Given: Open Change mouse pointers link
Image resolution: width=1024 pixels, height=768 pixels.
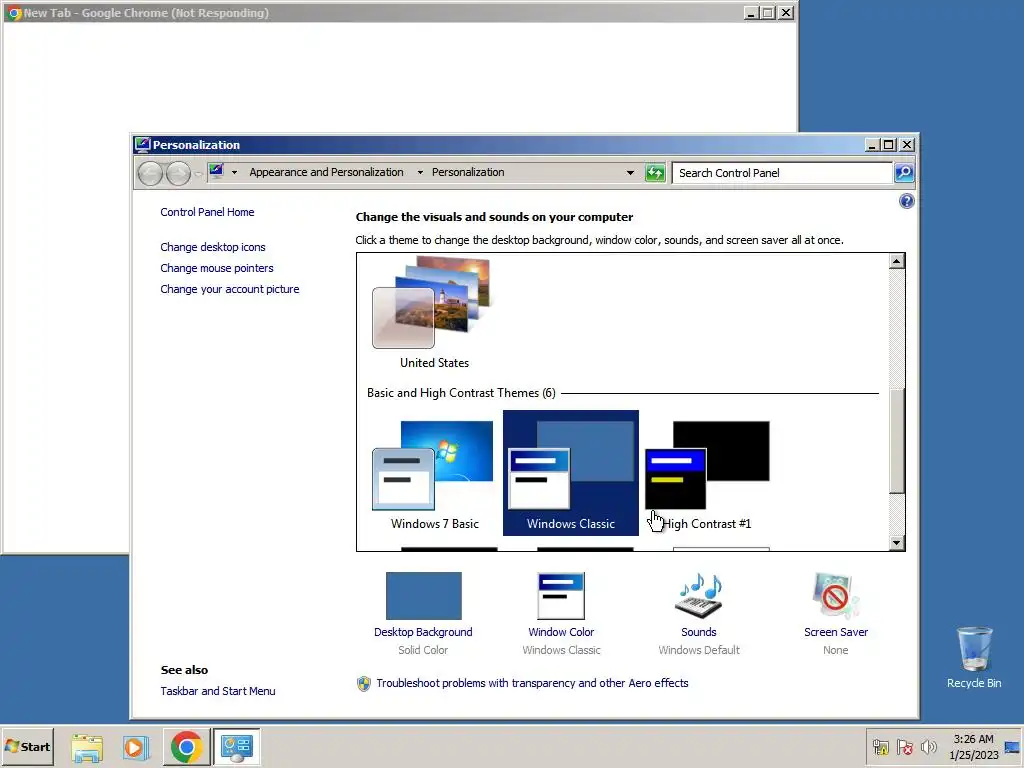Looking at the screenshot, I should [217, 268].
